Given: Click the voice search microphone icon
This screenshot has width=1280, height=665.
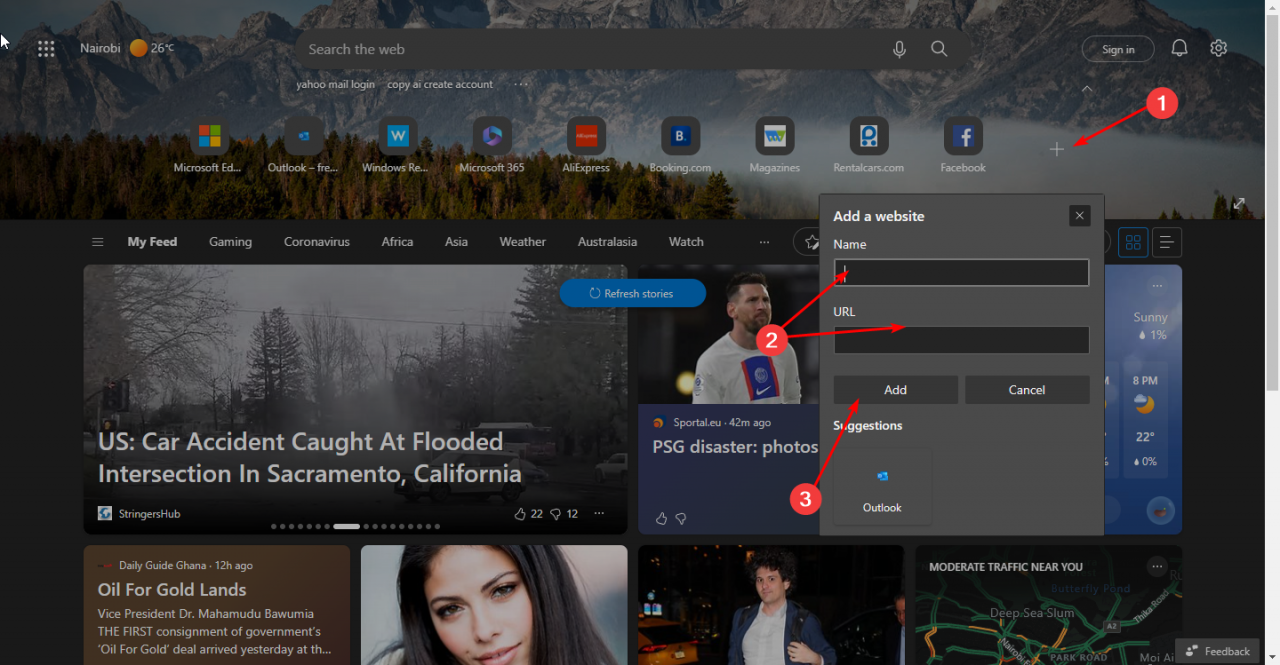Looking at the screenshot, I should click(x=898, y=48).
